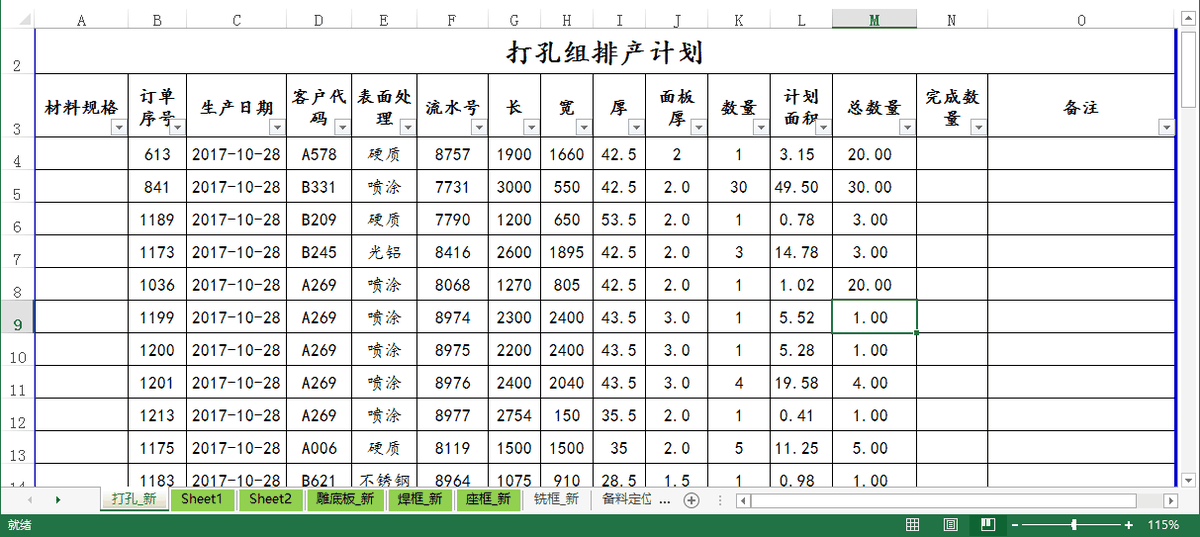
Task: Switch to 铣框_新 sheet tab
Action: coord(556,499)
